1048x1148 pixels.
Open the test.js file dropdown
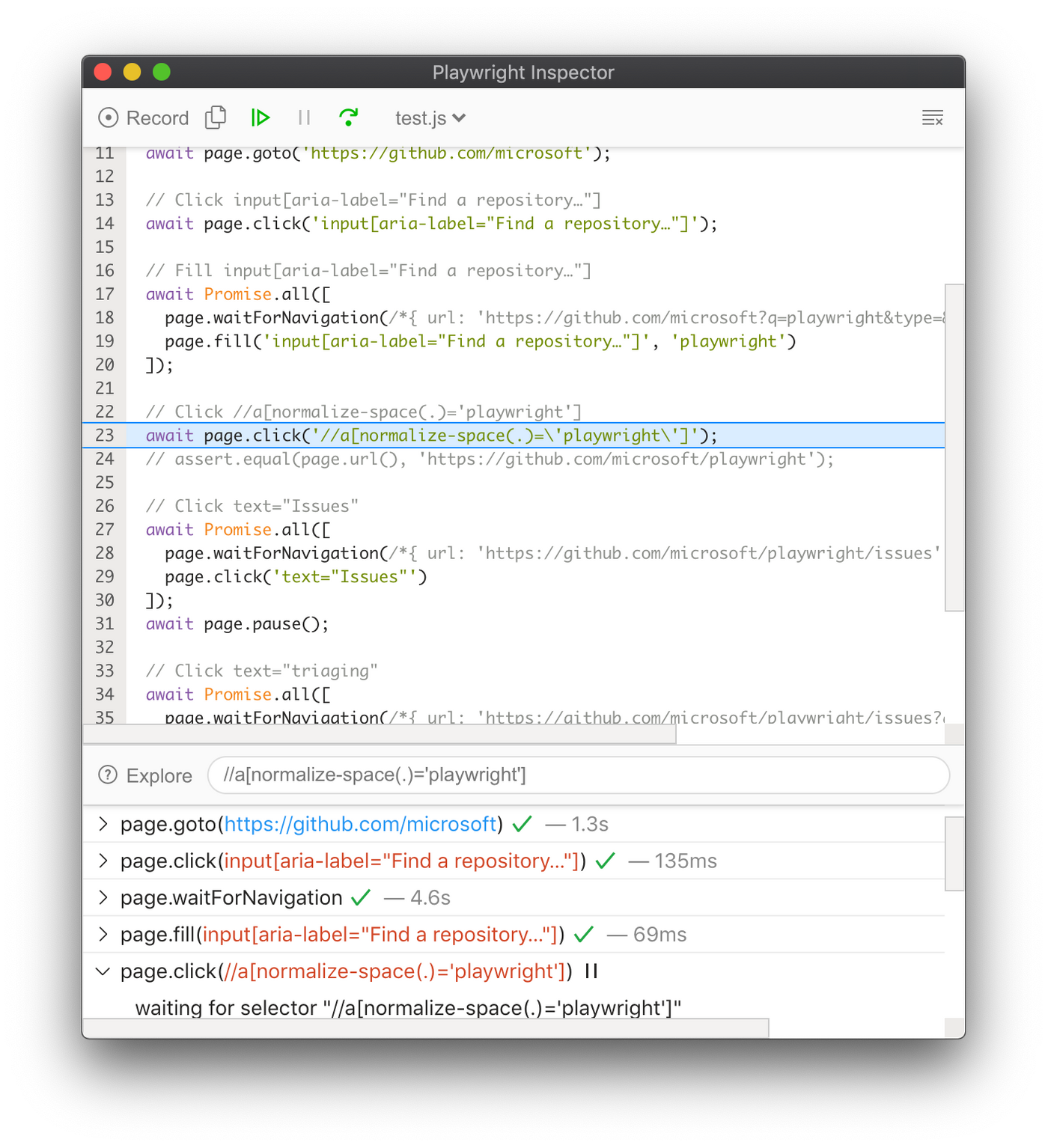[x=430, y=118]
